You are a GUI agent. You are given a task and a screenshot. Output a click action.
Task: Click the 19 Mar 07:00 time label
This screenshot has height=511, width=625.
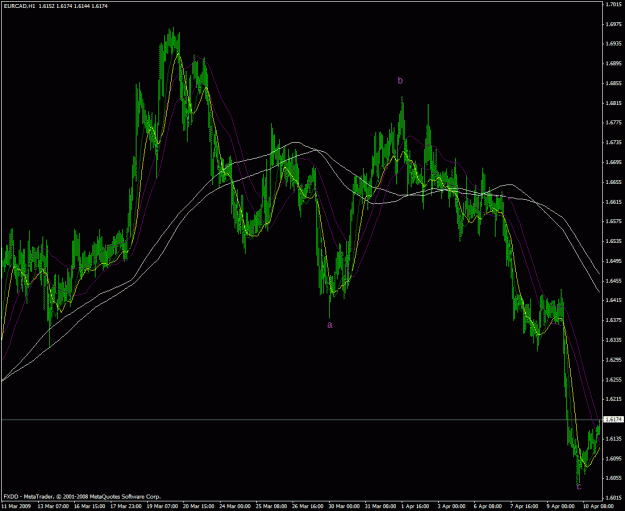click(163, 506)
